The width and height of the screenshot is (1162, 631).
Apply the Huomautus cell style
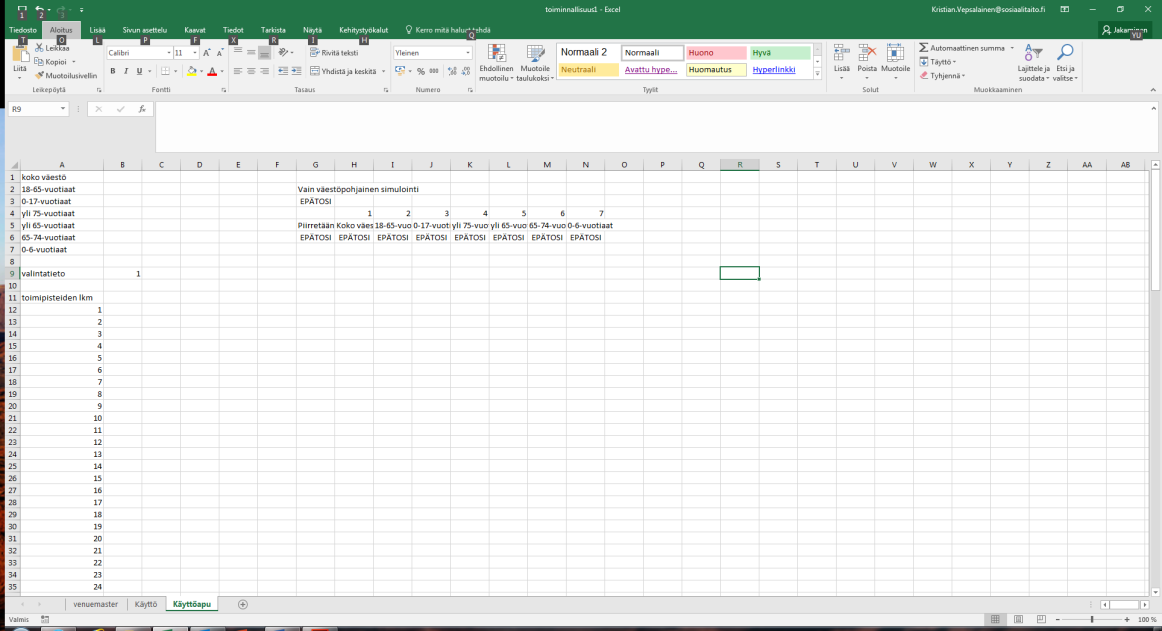click(x=716, y=70)
